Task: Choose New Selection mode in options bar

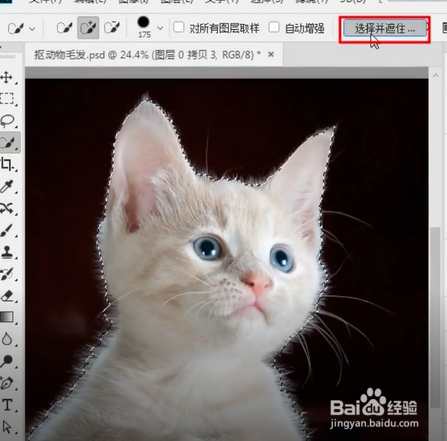Action: tap(64, 28)
